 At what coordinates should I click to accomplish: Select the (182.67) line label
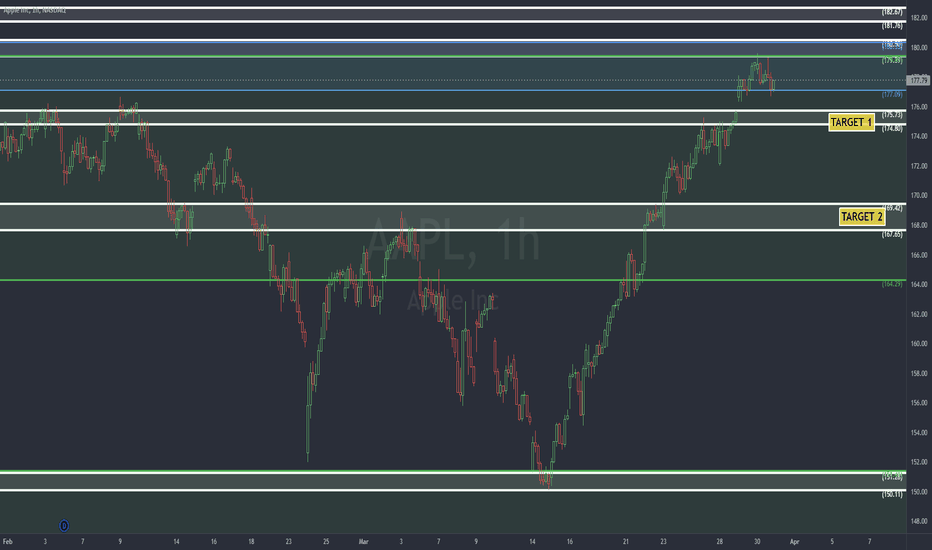[x=892, y=12]
